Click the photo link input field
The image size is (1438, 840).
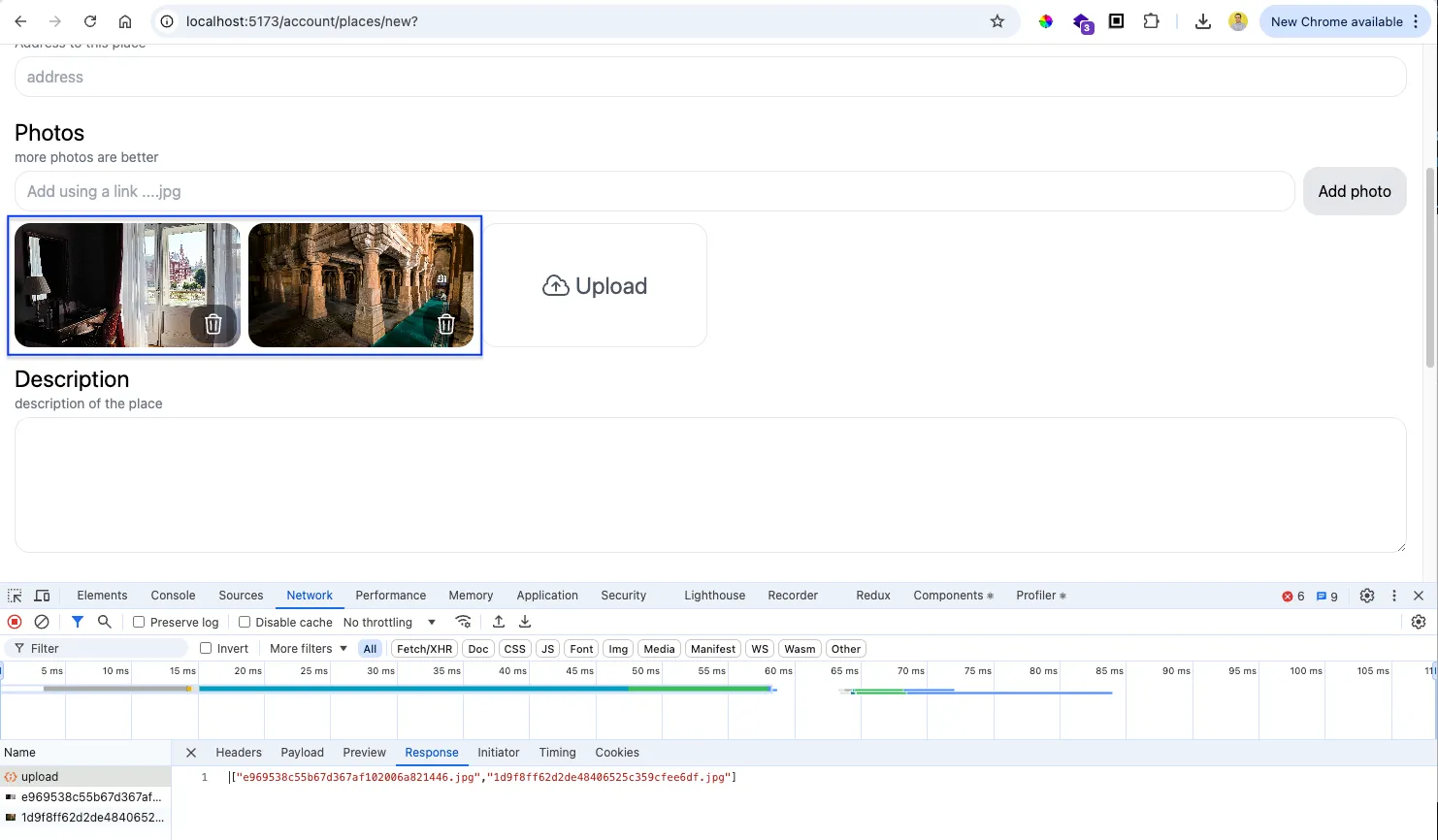(655, 191)
